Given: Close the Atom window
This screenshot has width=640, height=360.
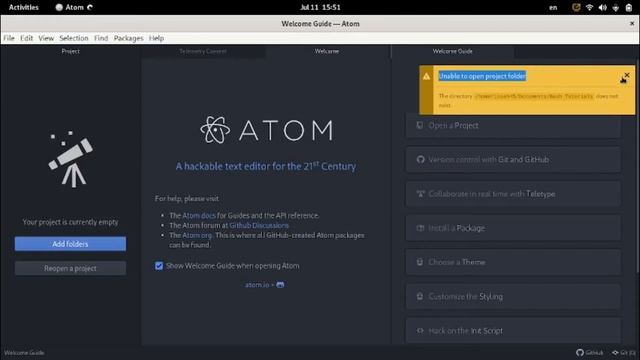Looking at the screenshot, I should point(632,24).
